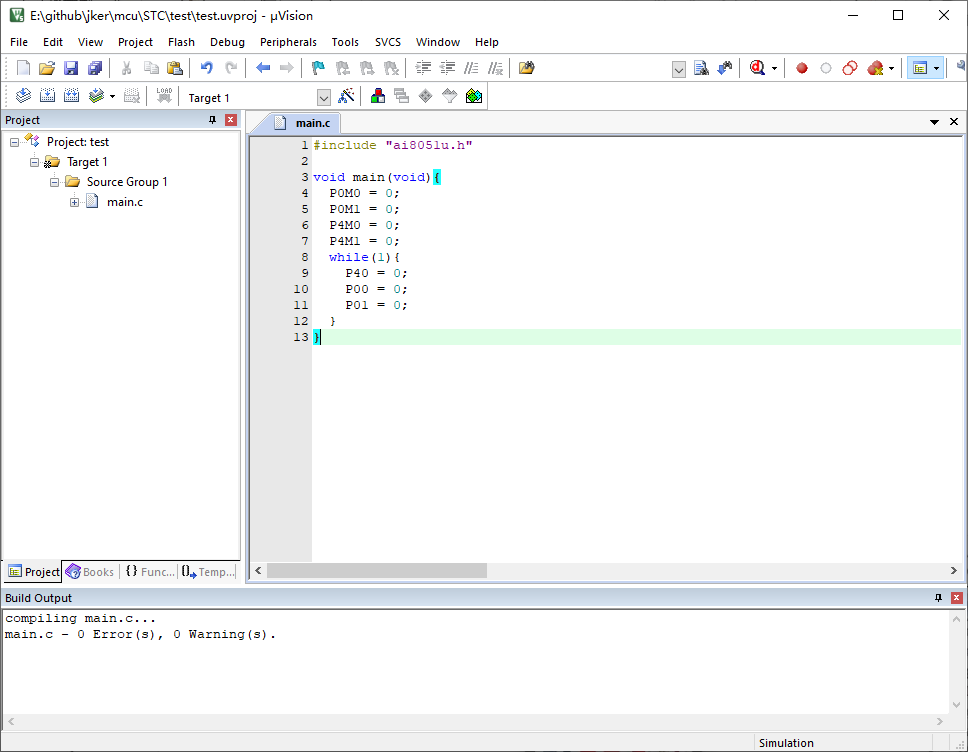Open the editor's active files dropdown arrow
The width and height of the screenshot is (968, 752).
[934, 122]
